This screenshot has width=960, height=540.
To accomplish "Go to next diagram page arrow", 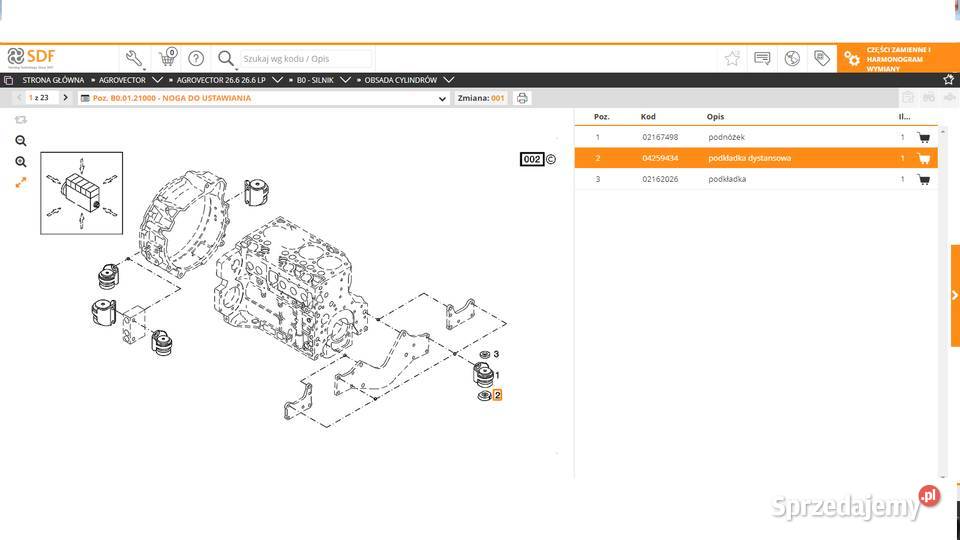I will (x=65, y=98).
